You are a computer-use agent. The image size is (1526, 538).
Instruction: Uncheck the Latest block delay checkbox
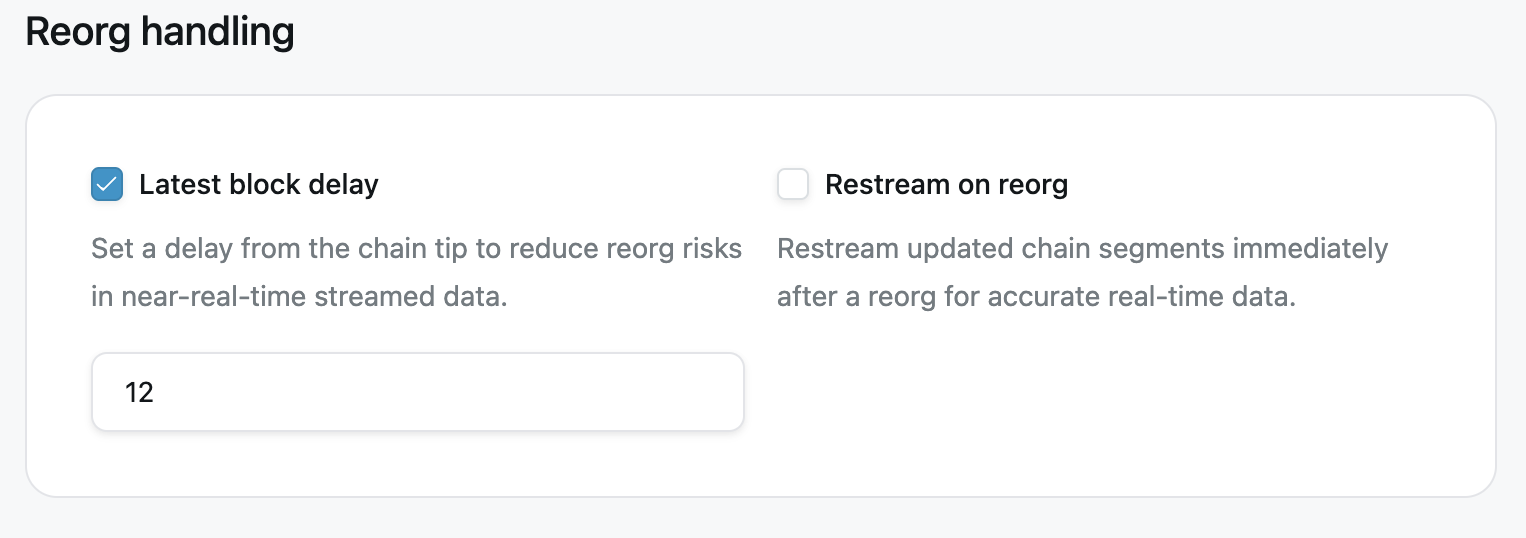pyautogui.click(x=107, y=184)
